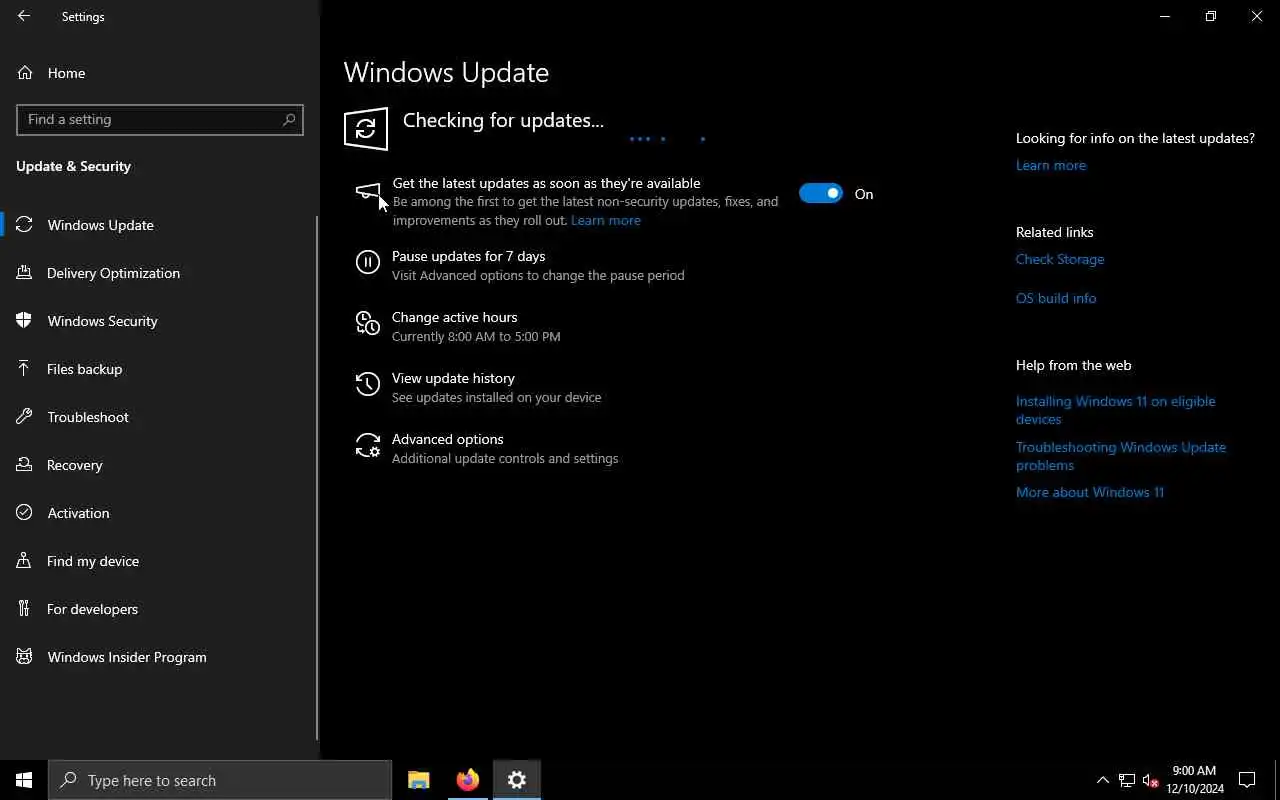Go to the Windows Security section
The height and width of the screenshot is (800, 1280).
point(159,321)
